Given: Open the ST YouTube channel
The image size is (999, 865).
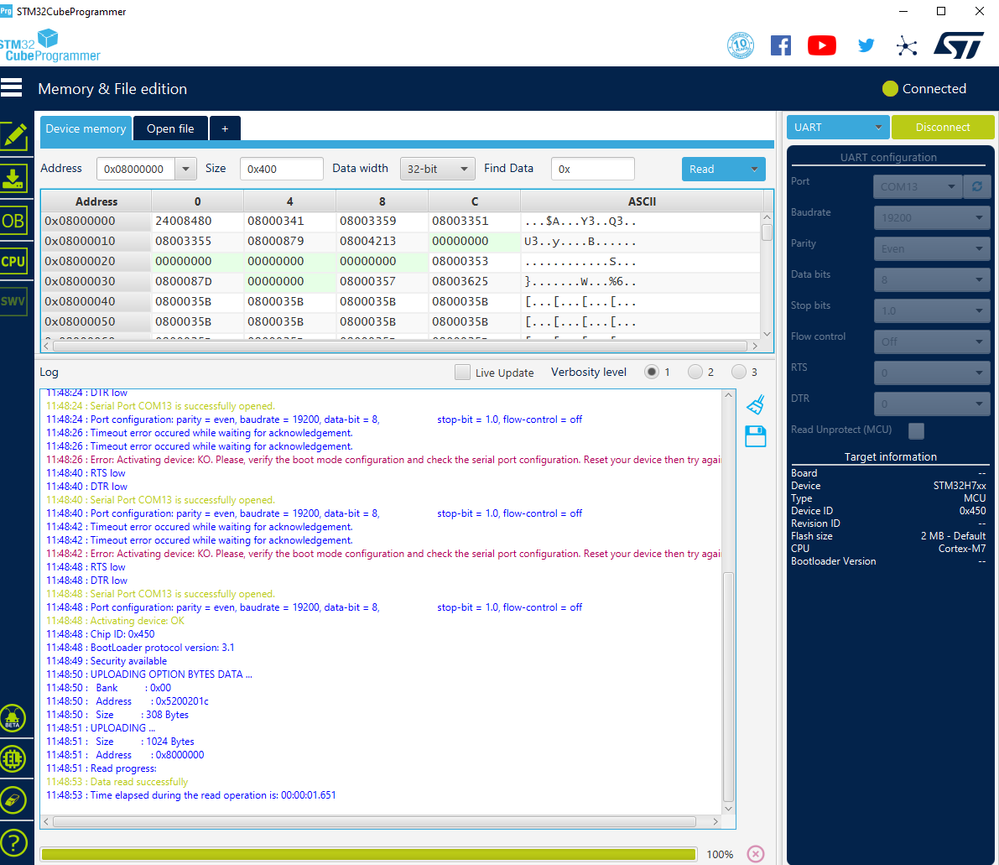Looking at the screenshot, I should click(x=822, y=45).
